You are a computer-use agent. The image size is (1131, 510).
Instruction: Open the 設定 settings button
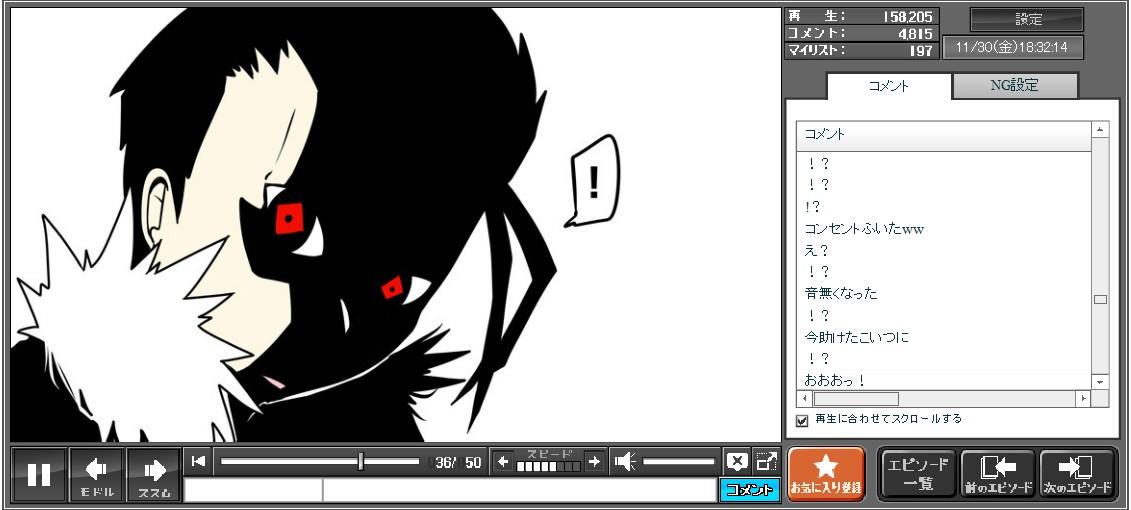pyautogui.click(x=1027, y=19)
